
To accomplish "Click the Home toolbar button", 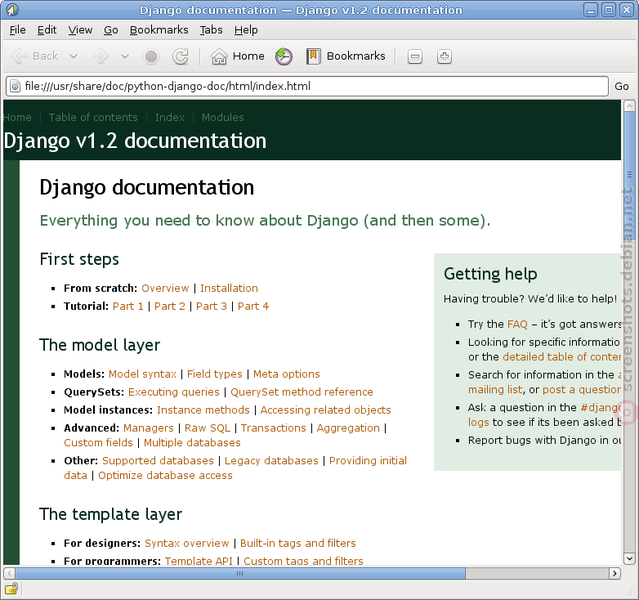I will pyautogui.click(x=237, y=56).
